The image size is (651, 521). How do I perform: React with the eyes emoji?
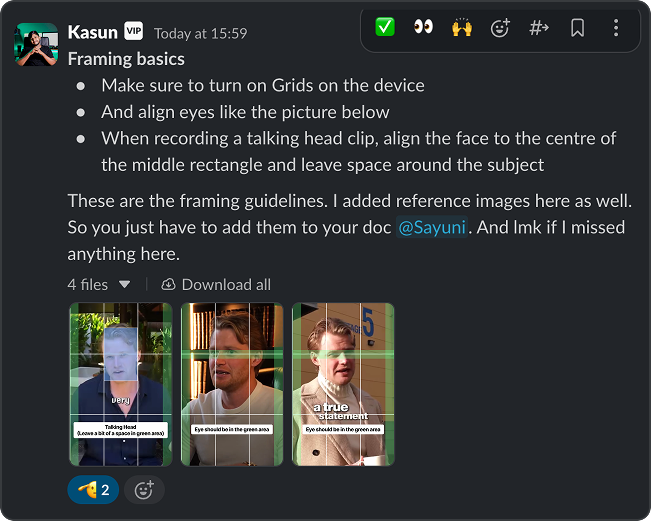click(423, 27)
